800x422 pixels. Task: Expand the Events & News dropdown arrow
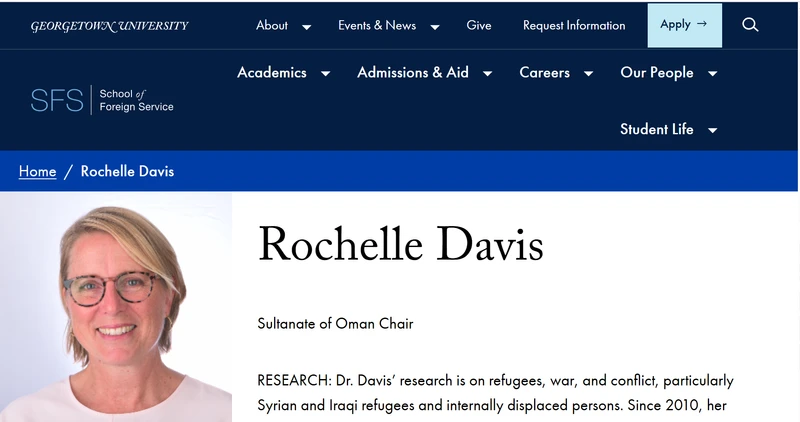click(x=435, y=27)
